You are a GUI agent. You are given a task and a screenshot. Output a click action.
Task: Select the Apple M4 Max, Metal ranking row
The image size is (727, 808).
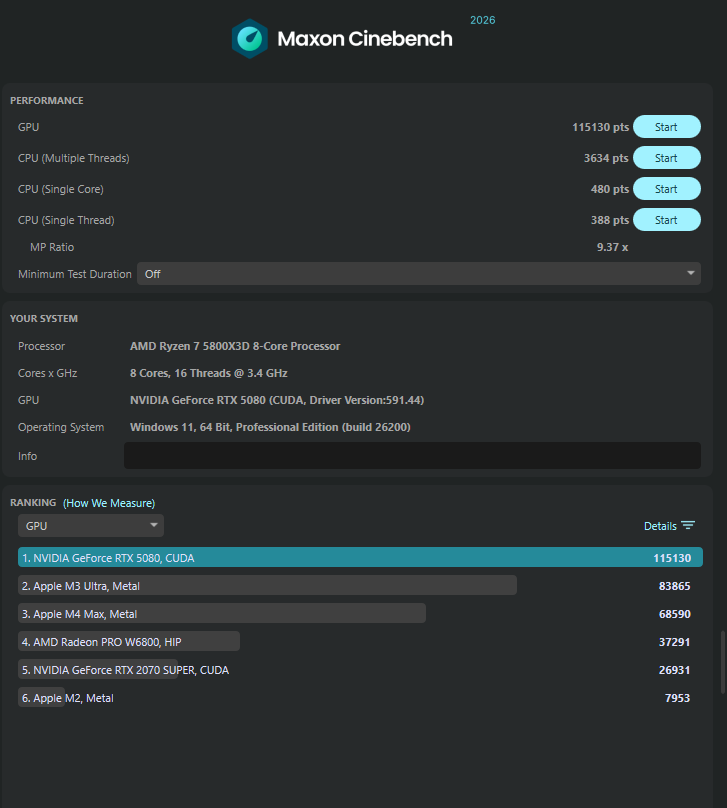coord(360,613)
